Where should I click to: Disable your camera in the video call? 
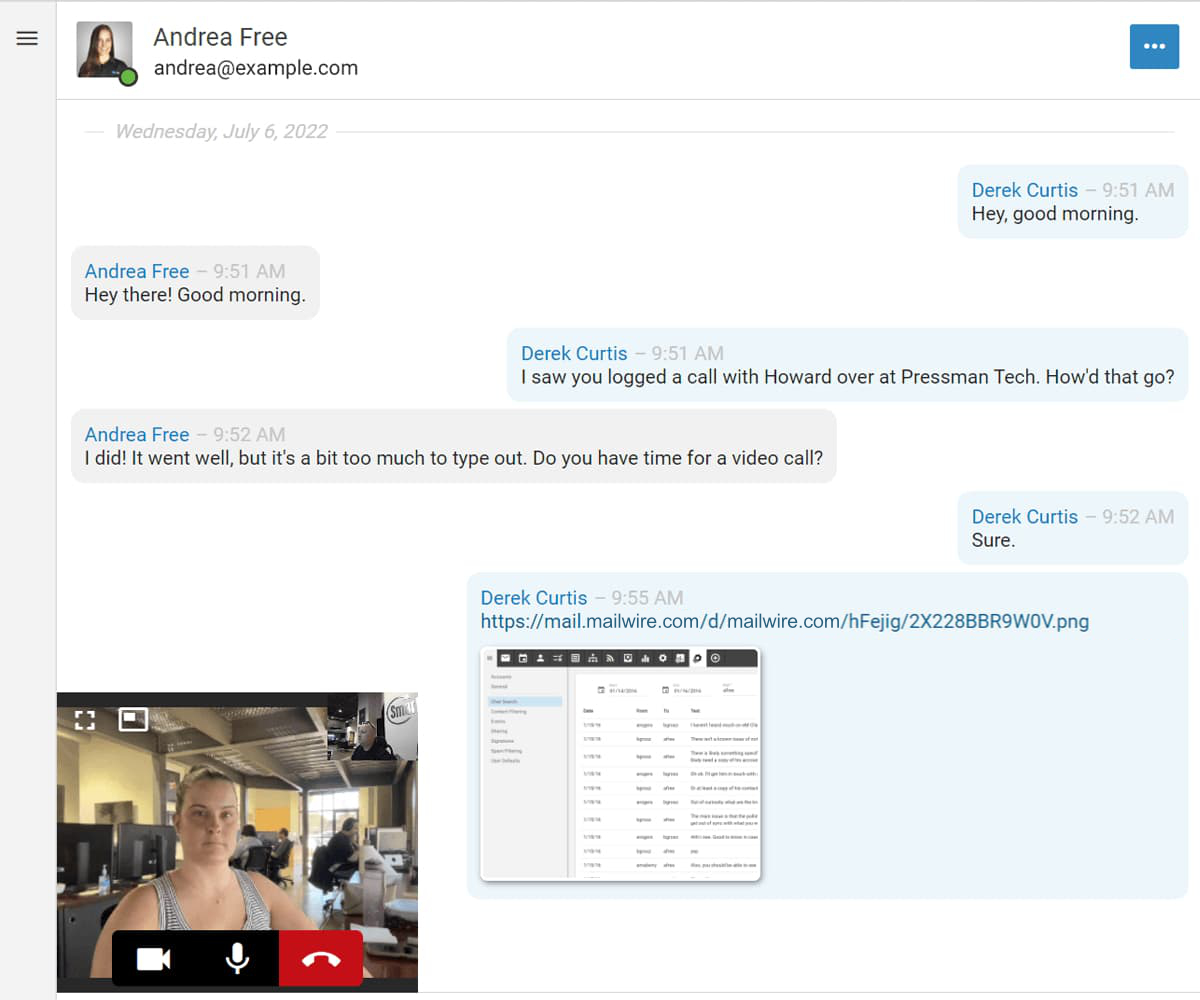(151, 958)
